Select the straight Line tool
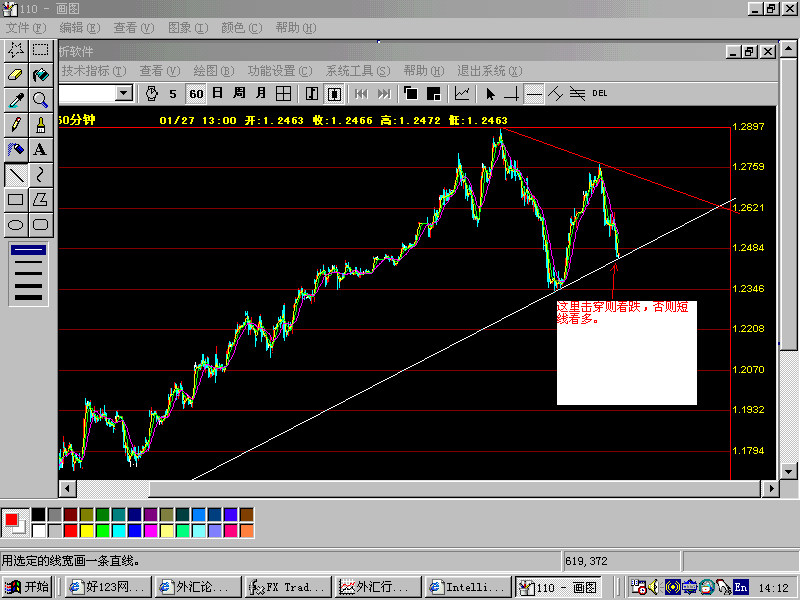 click(x=16, y=174)
